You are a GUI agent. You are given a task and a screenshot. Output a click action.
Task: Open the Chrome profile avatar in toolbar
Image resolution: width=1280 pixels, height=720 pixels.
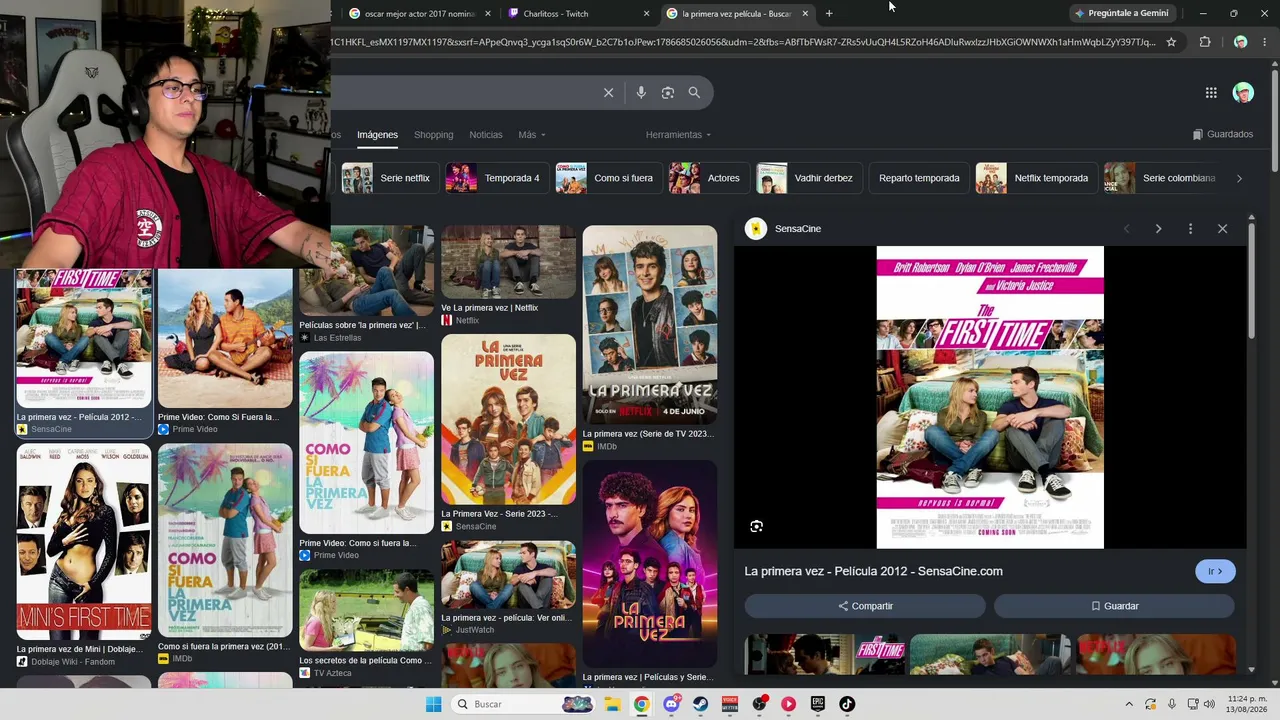[1240, 42]
